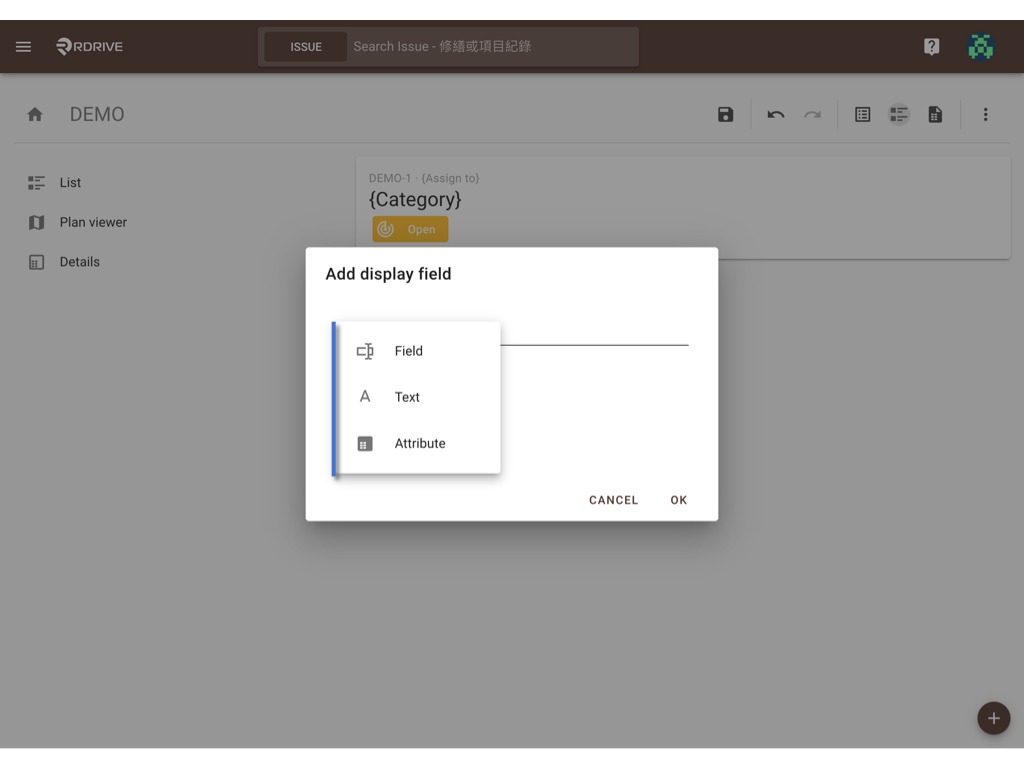Switch to table list layout icon
This screenshot has height=768, width=1024.
point(863,115)
